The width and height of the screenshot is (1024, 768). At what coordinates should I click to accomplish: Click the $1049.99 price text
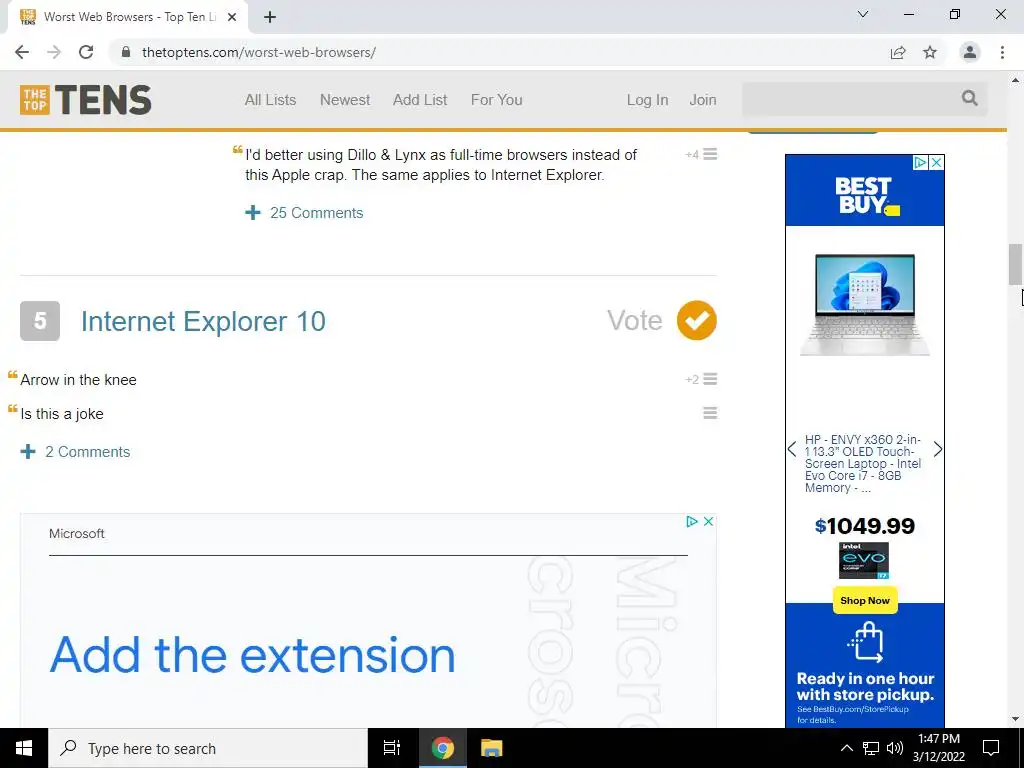(865, 526)
